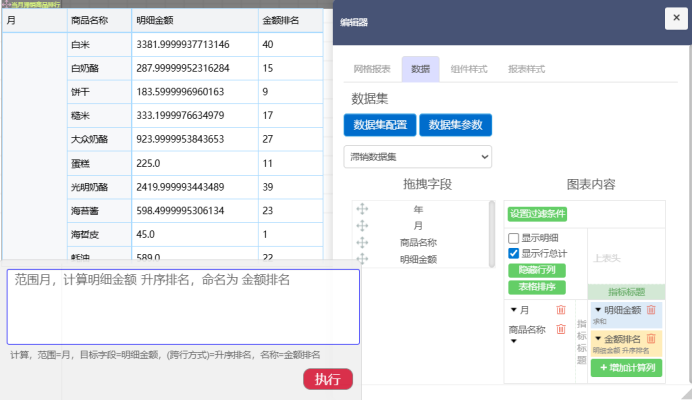Click the 年 field in the drag list
Screen dimensions: 692x400
(x=418, y=209)
